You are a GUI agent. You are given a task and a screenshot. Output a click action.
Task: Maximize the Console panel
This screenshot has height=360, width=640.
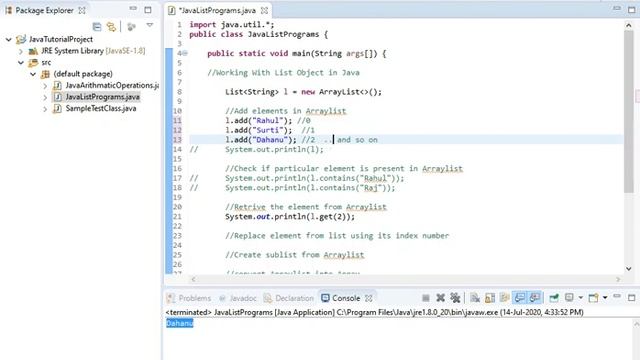tap(632, 298)
